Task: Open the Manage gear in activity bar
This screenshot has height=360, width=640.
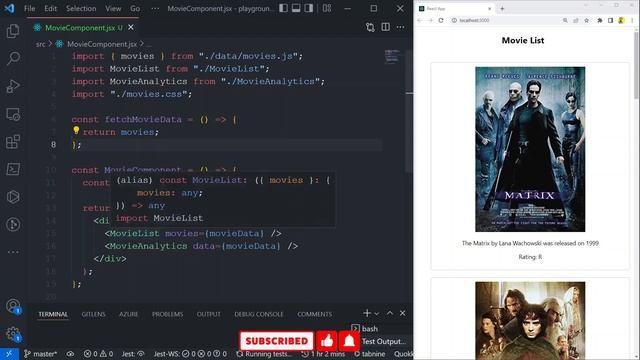Action: [13, 333]
